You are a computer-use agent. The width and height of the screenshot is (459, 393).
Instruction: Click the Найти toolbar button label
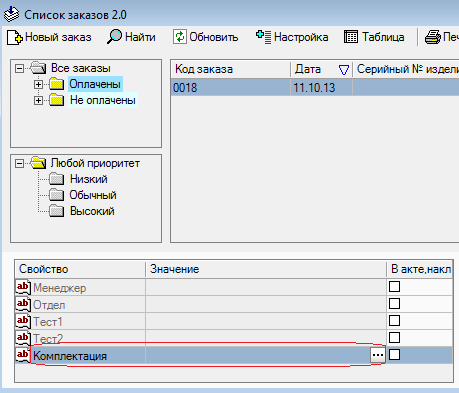pos(140,37)
